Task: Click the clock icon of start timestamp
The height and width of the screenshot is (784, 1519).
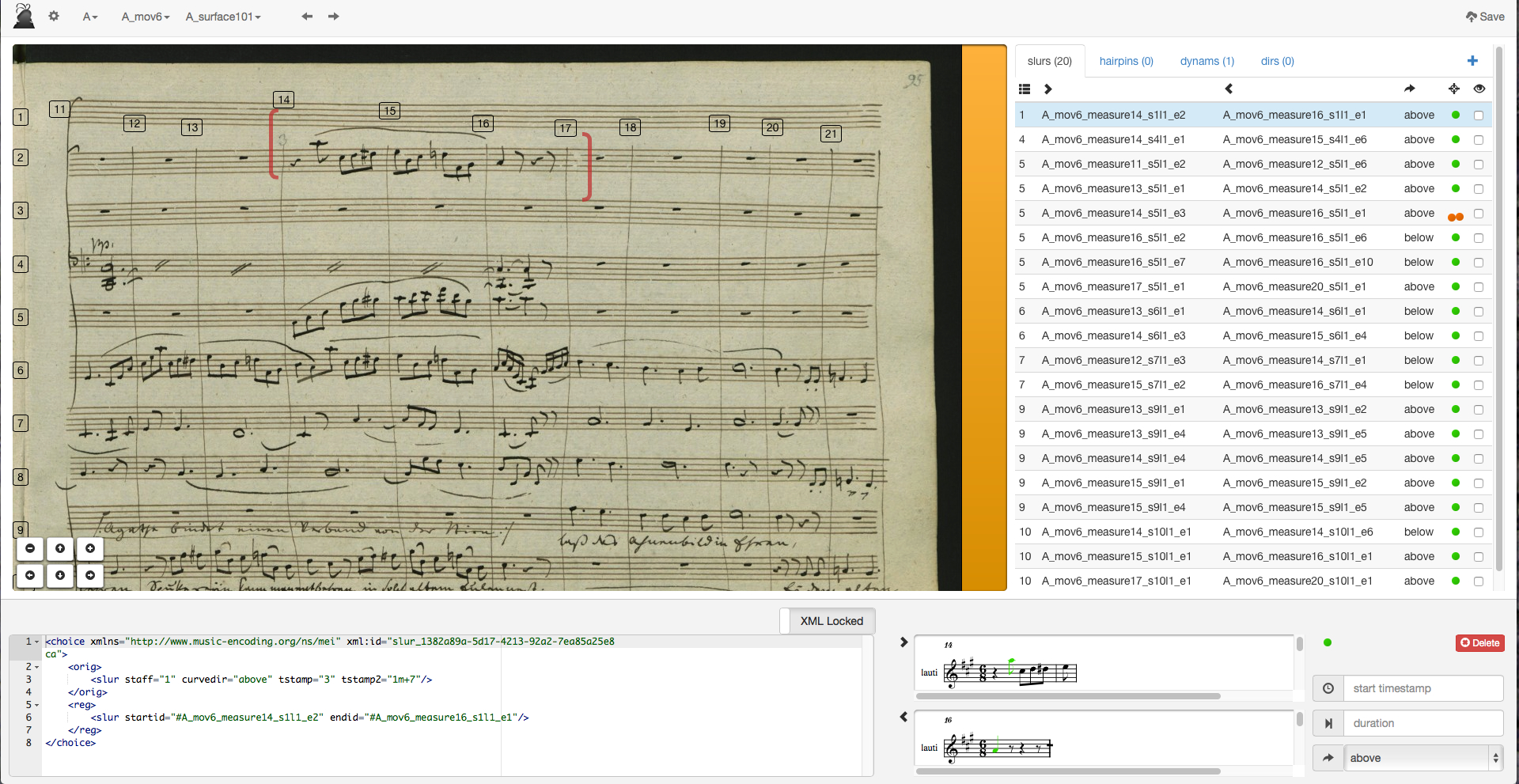Action: 1328,688
